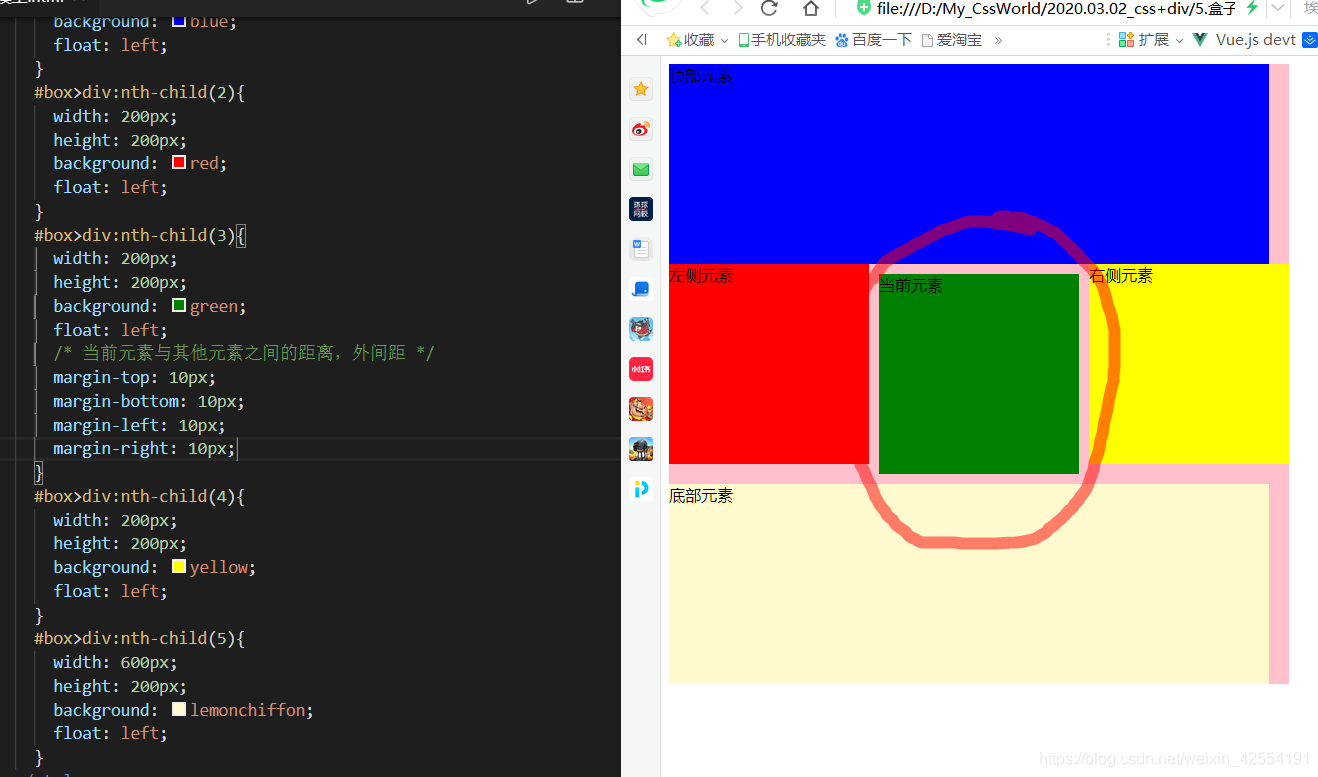The image size is (1318, 777).
Task: Go back in browser history
Action: (x=704, y=8)
